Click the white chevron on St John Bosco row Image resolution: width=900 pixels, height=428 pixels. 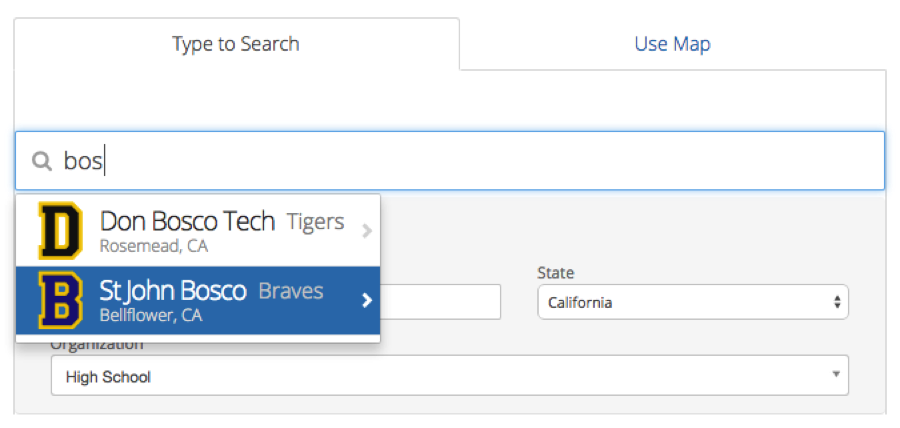(x=367, y=301)
